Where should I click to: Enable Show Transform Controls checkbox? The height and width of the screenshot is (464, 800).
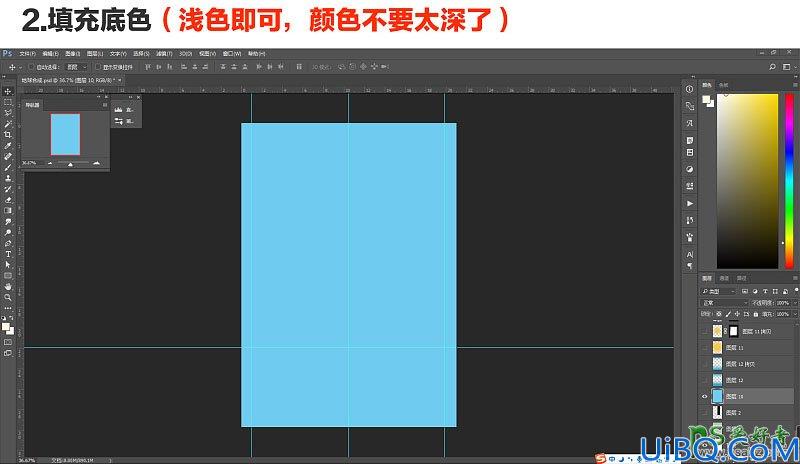pos(98,67)
